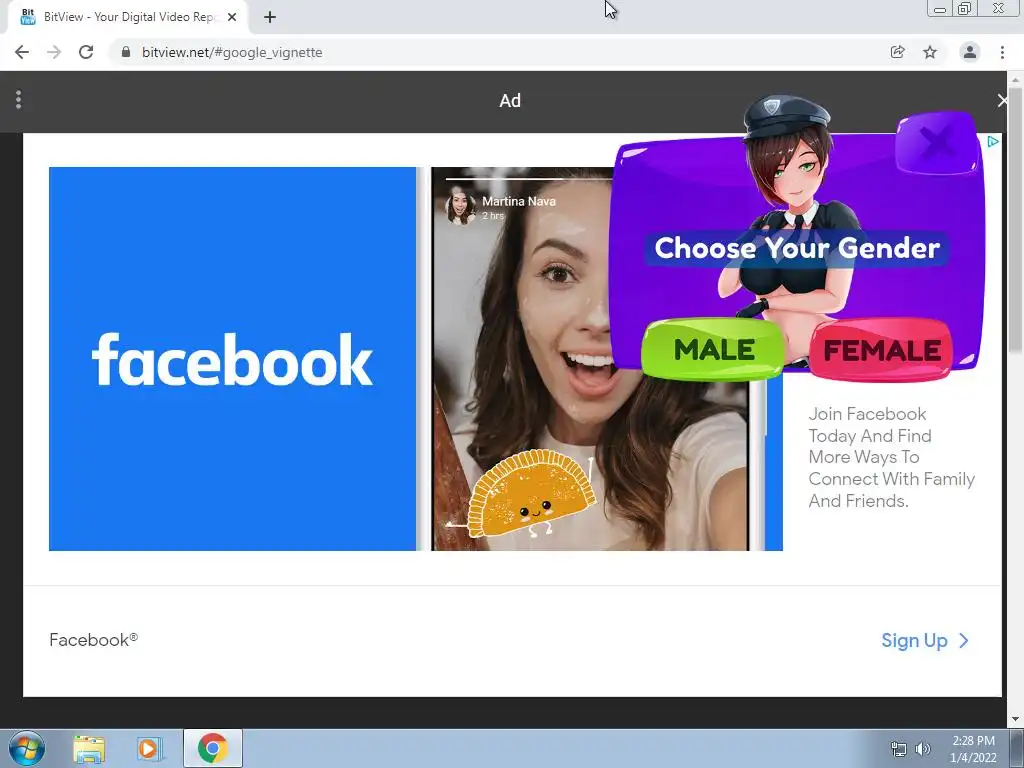Open the Chrome profile menu
This screenshot has width=1024, height=768.
pos(970,52)
